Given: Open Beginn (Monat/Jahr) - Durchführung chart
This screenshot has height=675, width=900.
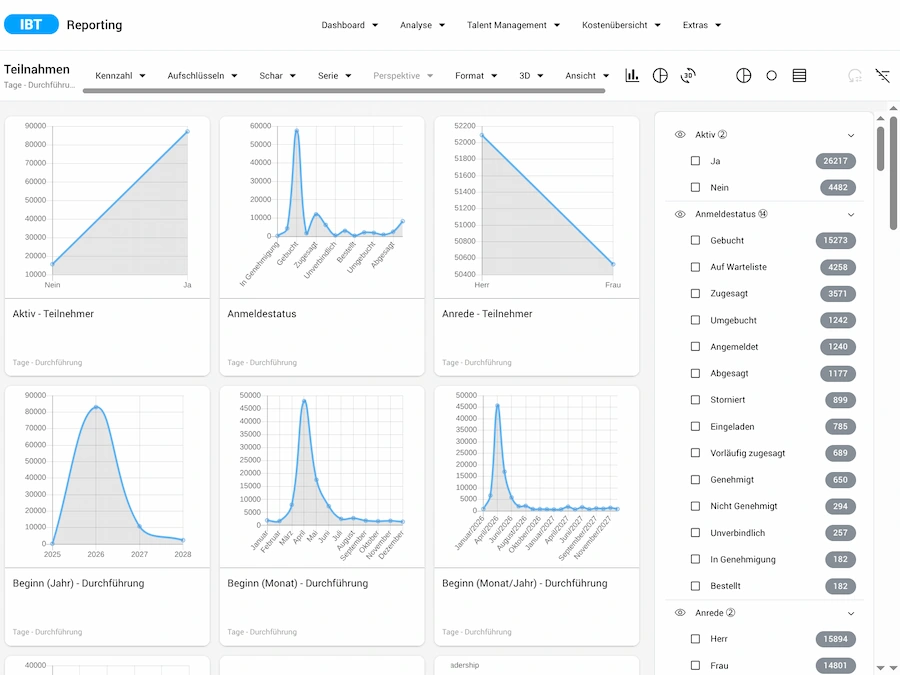Looking at the screenshot, I should tap(537, 515).
